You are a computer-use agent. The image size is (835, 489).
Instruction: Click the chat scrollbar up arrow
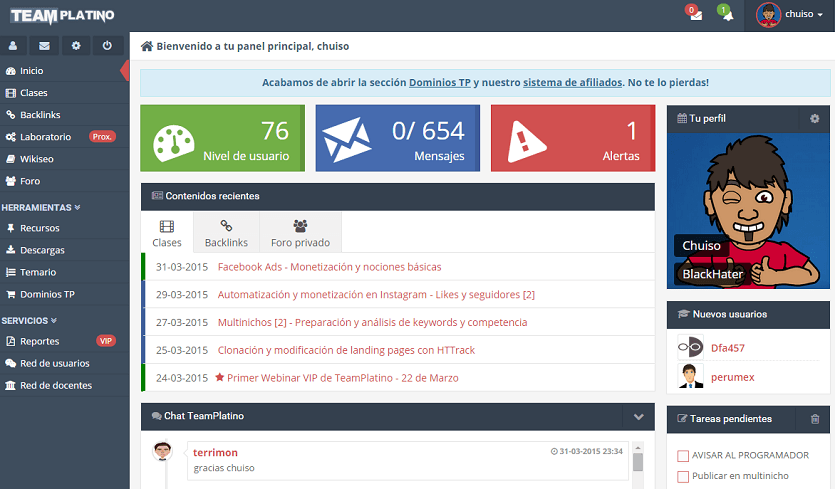[x=637, y=446]
